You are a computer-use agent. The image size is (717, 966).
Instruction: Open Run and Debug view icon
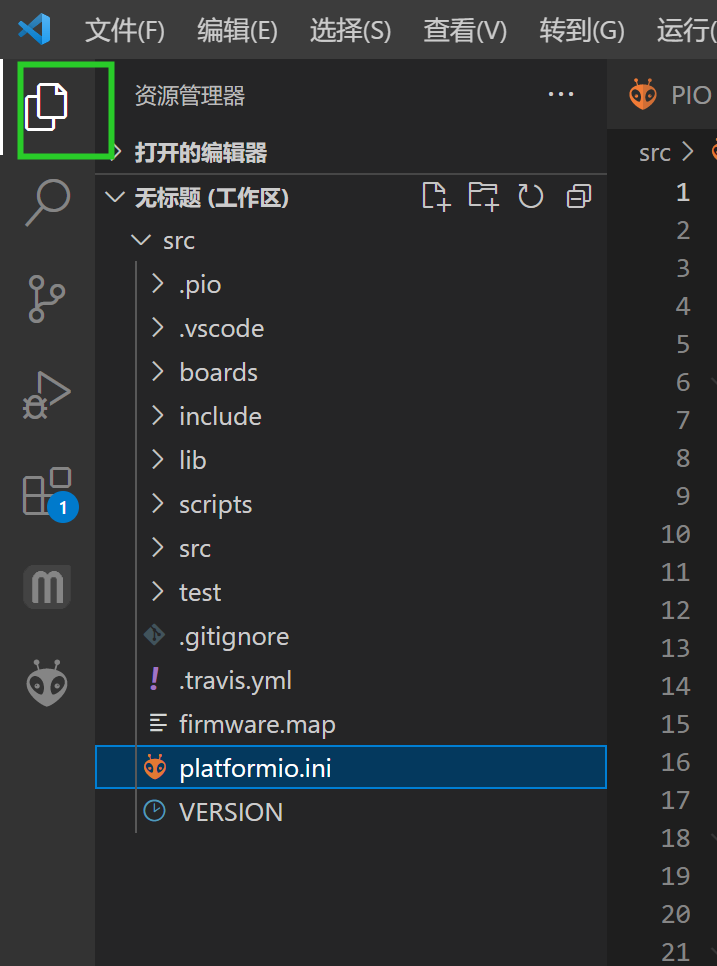47,395
